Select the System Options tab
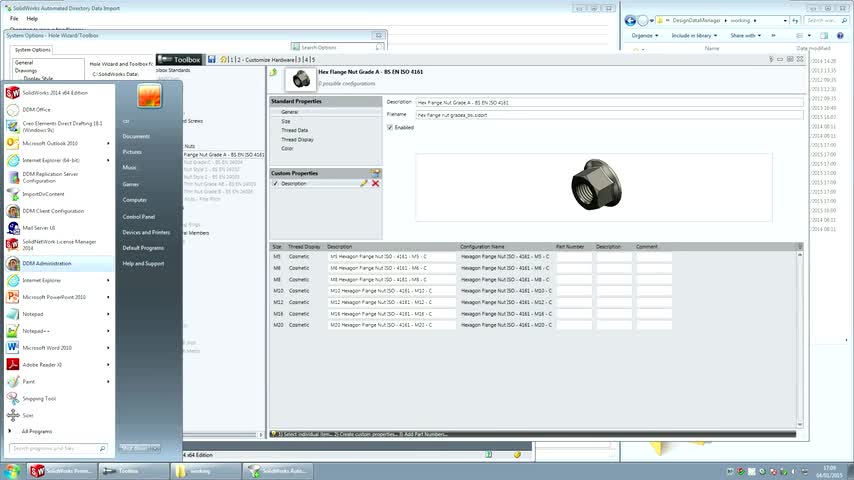Image resolution: width=854 pixels, height=480 pixels. tap(33, 50)
